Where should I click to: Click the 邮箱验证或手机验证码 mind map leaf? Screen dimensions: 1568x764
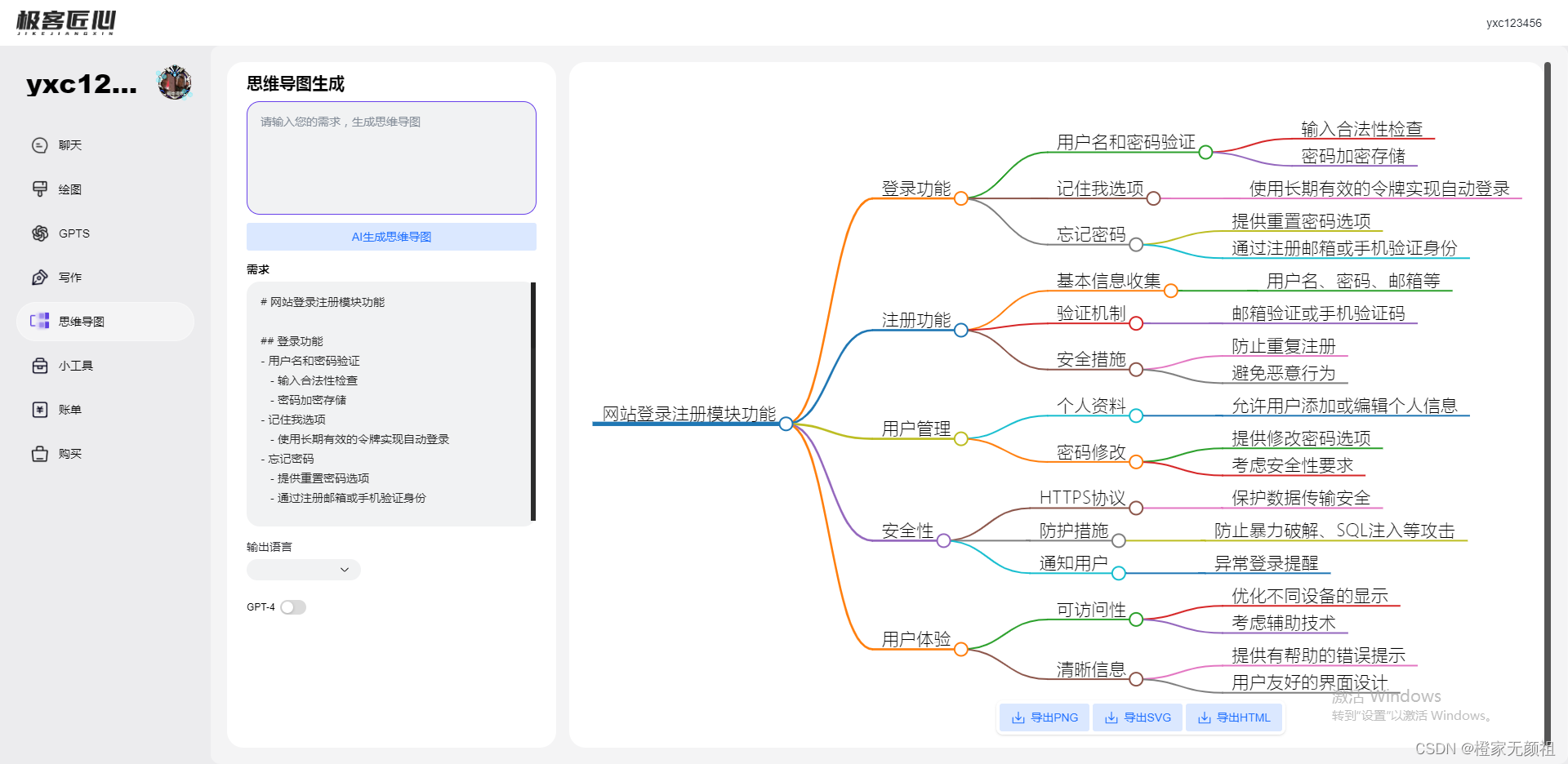(x=1318, y=313)
